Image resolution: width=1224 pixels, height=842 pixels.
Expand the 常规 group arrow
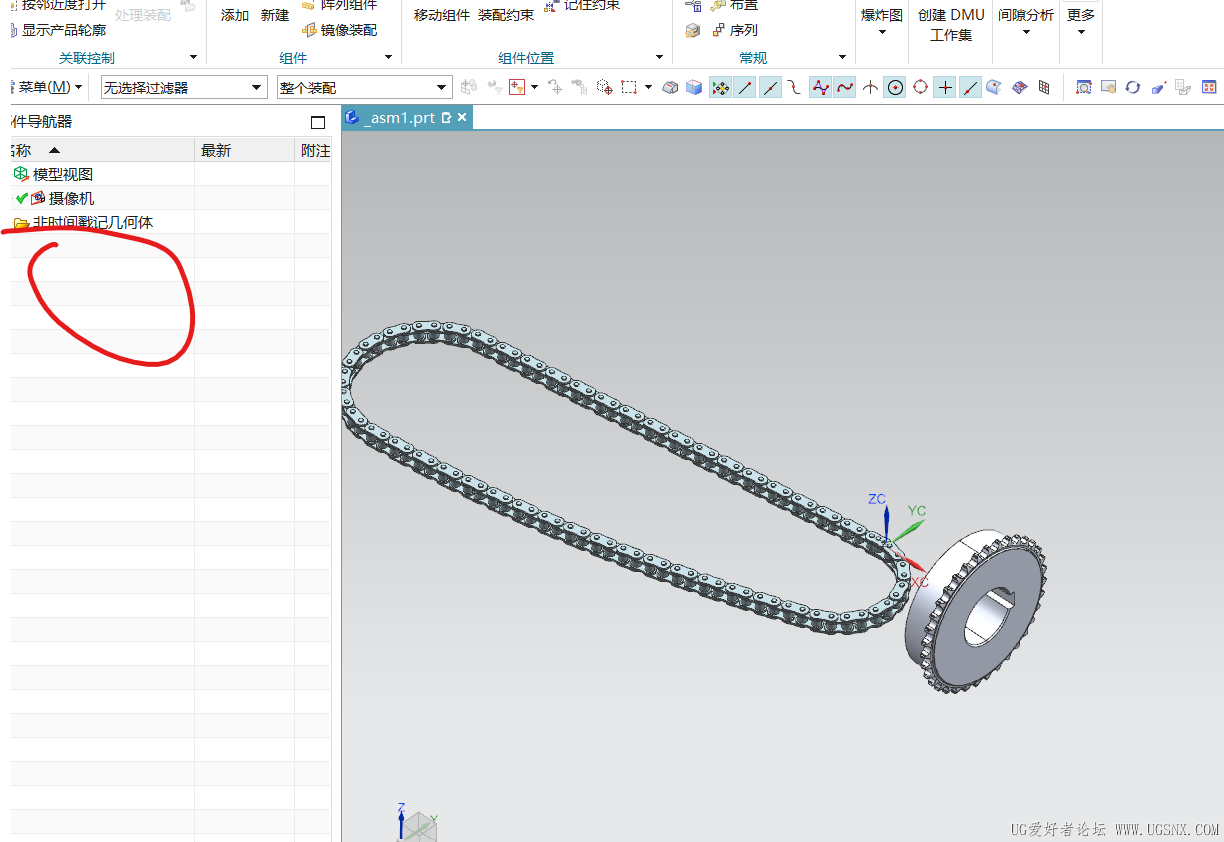click(842, 58)
